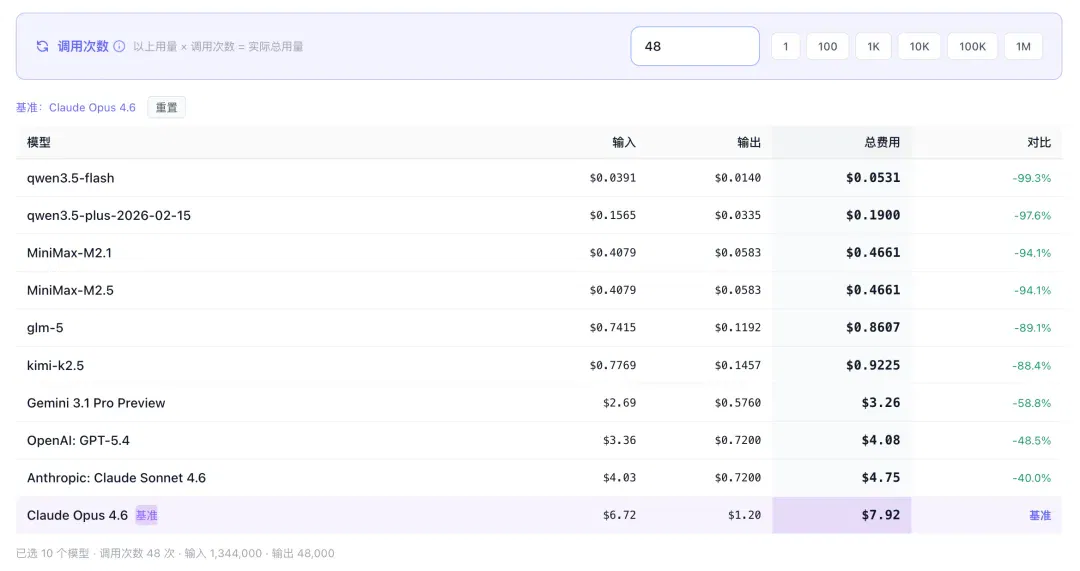Viewport: 1080px width, 571px height.
Task: Click kimi-k2.5 output cost $0.1457
Action: click(738, 365)
